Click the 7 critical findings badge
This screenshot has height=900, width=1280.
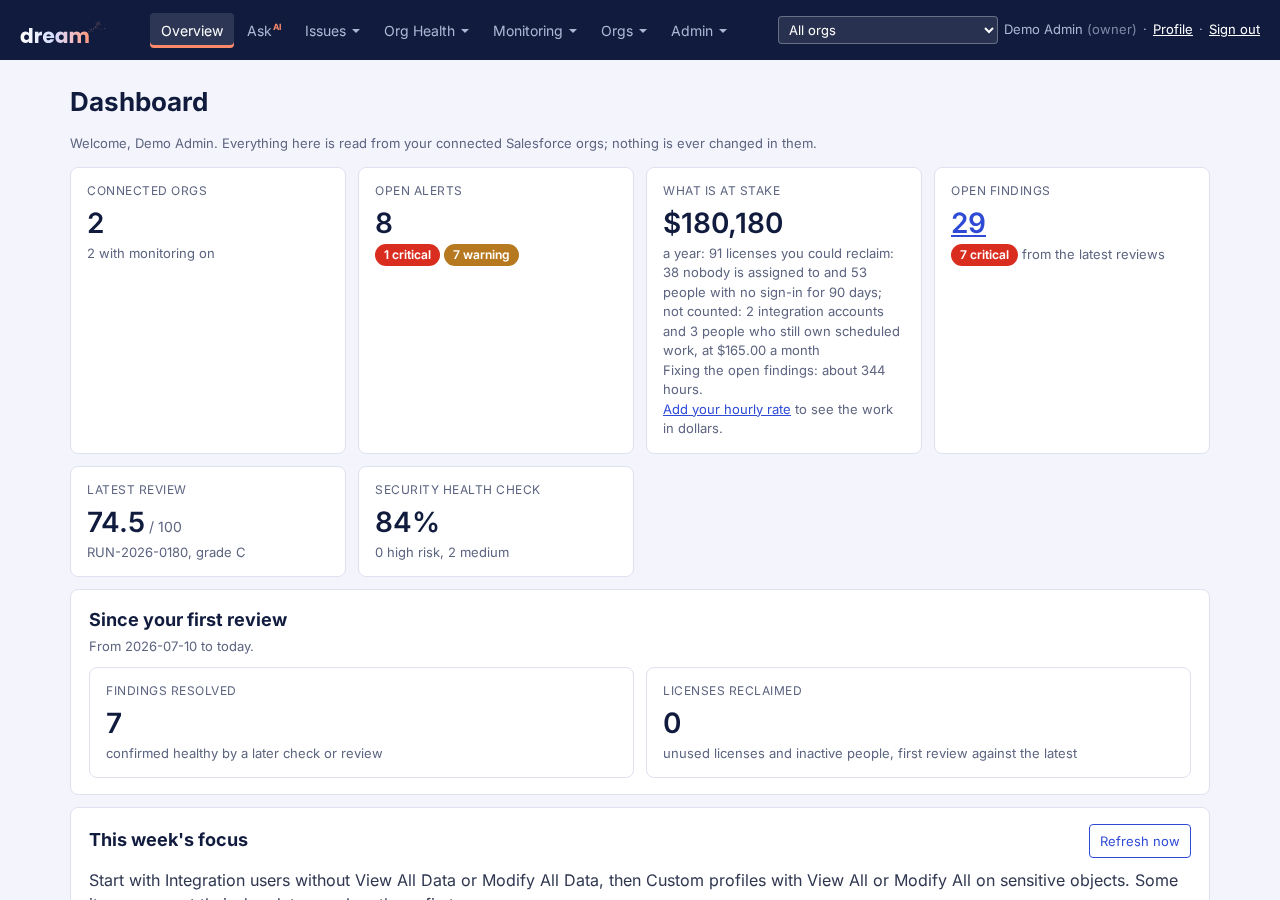tap(984, 255)
